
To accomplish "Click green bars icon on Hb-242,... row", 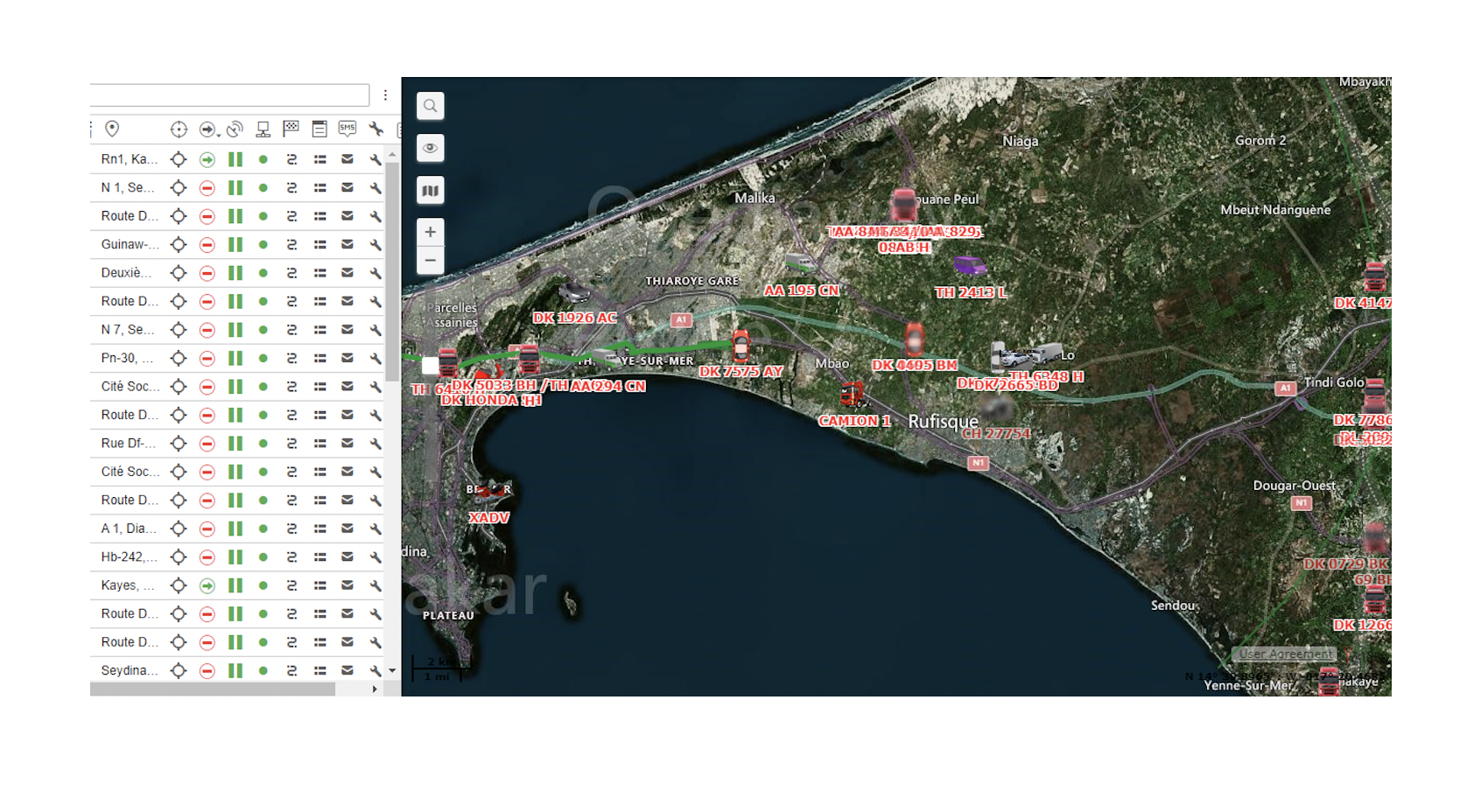I will (235, 556).
